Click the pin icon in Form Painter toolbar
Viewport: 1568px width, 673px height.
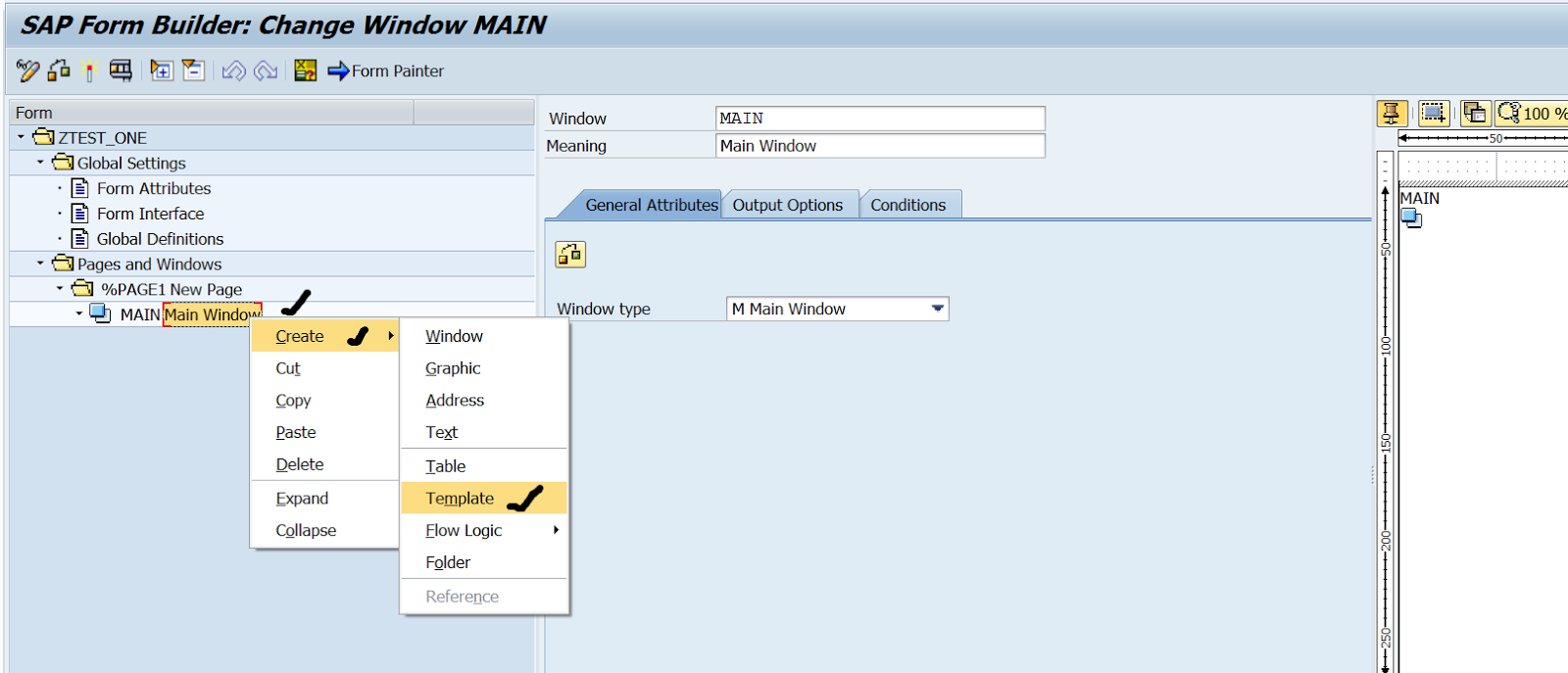click(1392, 114)
